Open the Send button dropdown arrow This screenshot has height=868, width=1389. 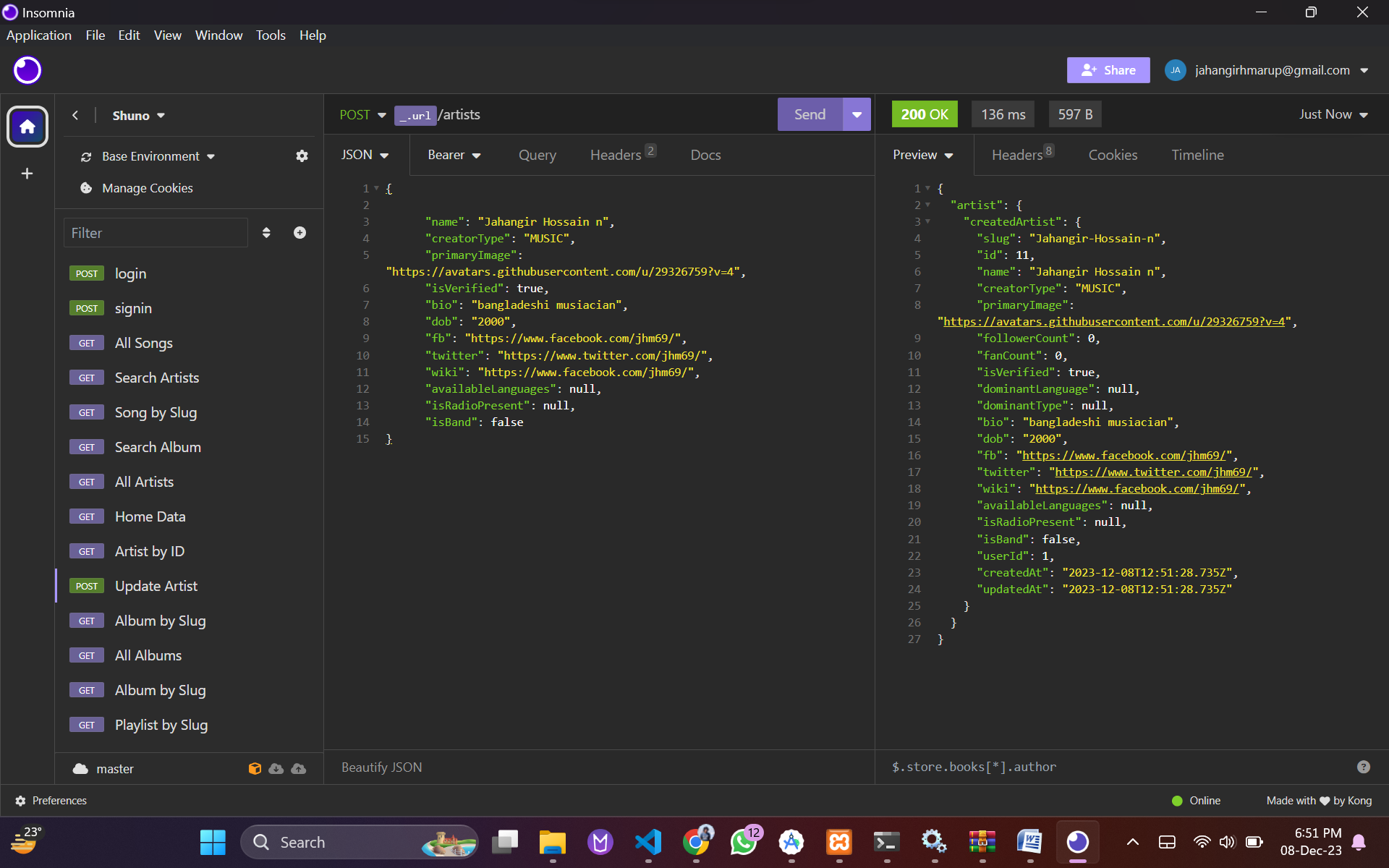tap(857, 114)
